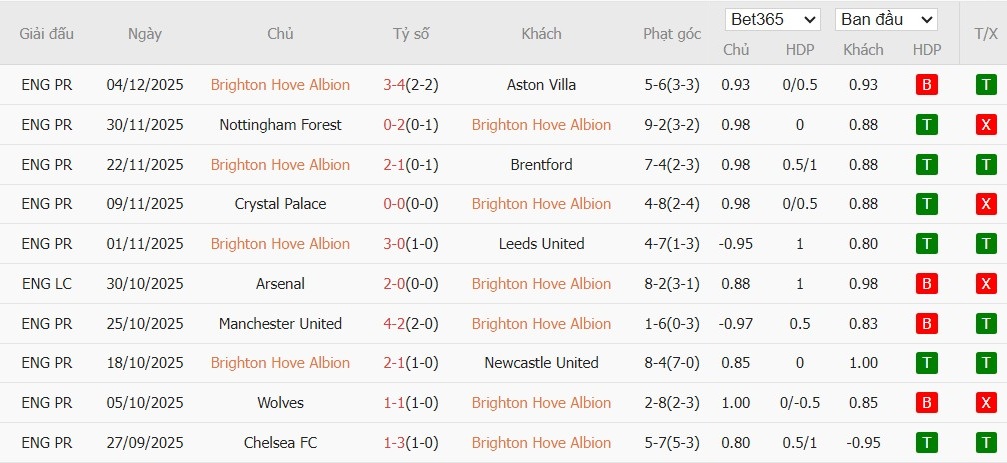Screen dimensions: 1007x463
Task: Click the Giải đấu column header
Action: [x=47, y=33]
